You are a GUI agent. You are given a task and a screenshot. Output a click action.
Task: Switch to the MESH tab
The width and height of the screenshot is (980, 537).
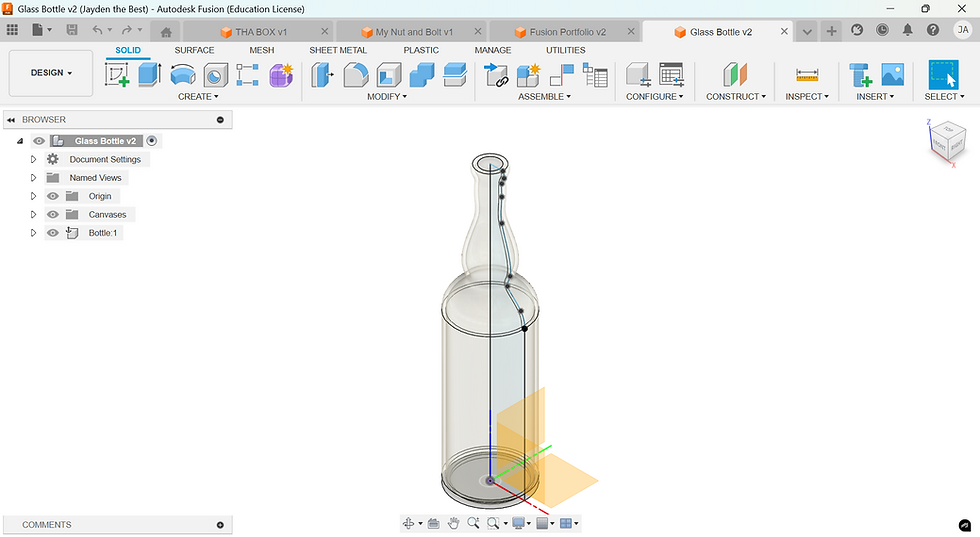262,50
